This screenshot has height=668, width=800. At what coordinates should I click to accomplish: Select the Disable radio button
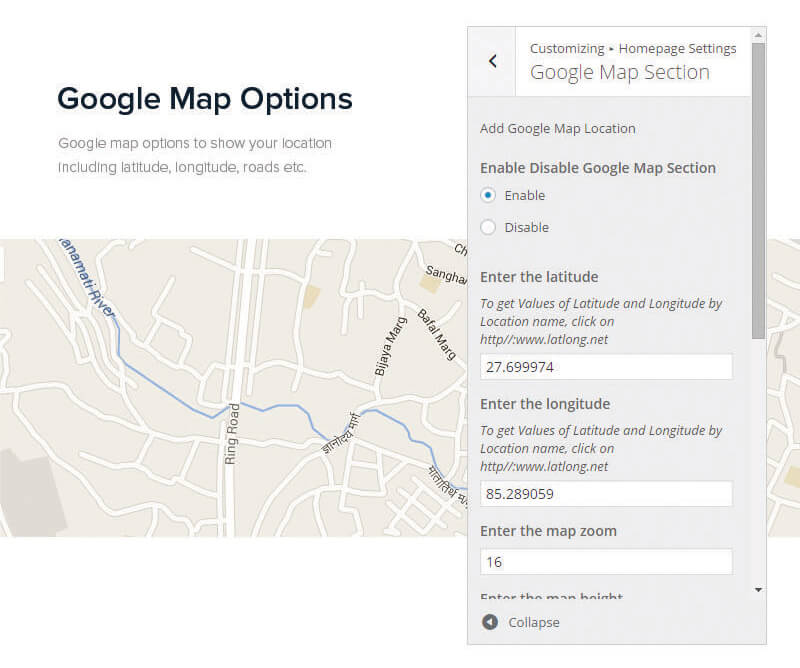click(x=488, y=227)
